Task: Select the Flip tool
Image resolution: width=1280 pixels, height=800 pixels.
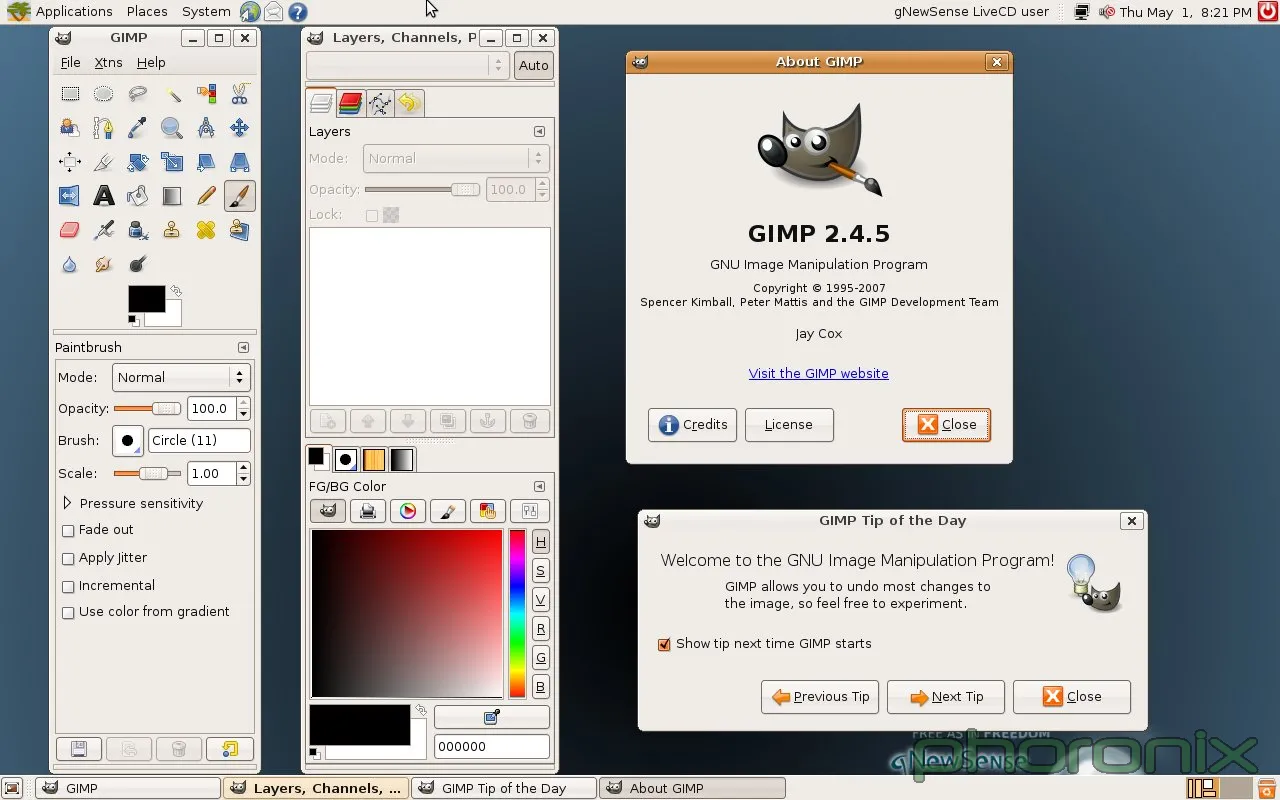Action: coord(70,196)
